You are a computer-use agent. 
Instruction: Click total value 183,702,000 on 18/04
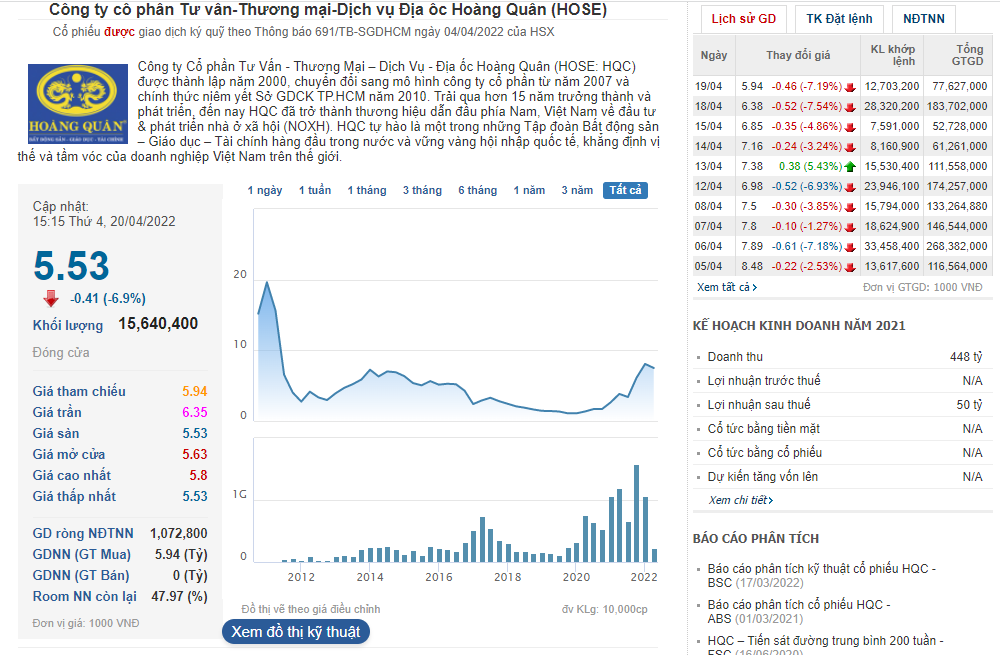pos(957,107)
